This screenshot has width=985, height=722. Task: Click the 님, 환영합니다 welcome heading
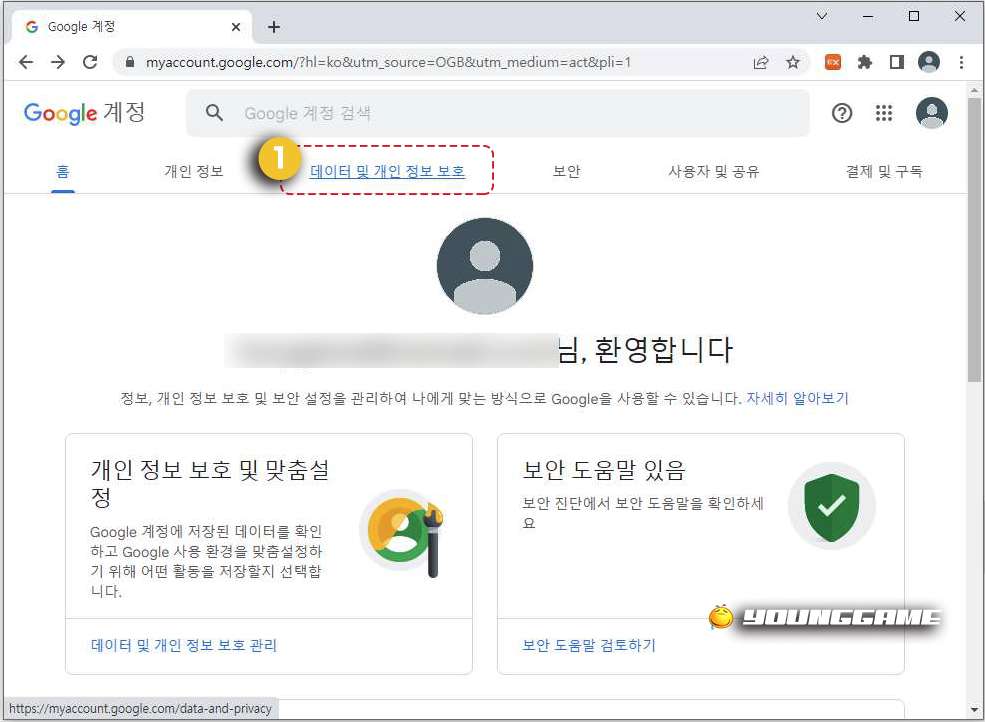[x=645, y=350]
